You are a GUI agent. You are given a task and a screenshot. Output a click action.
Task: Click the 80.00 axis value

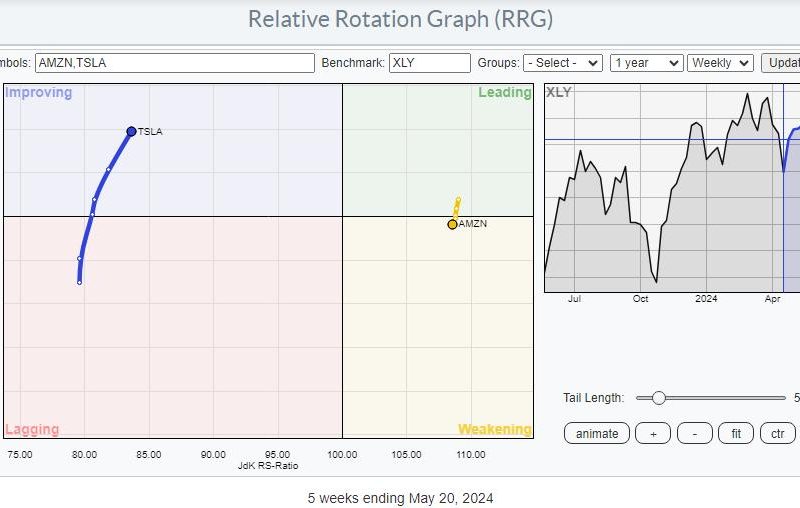point(84,454)
